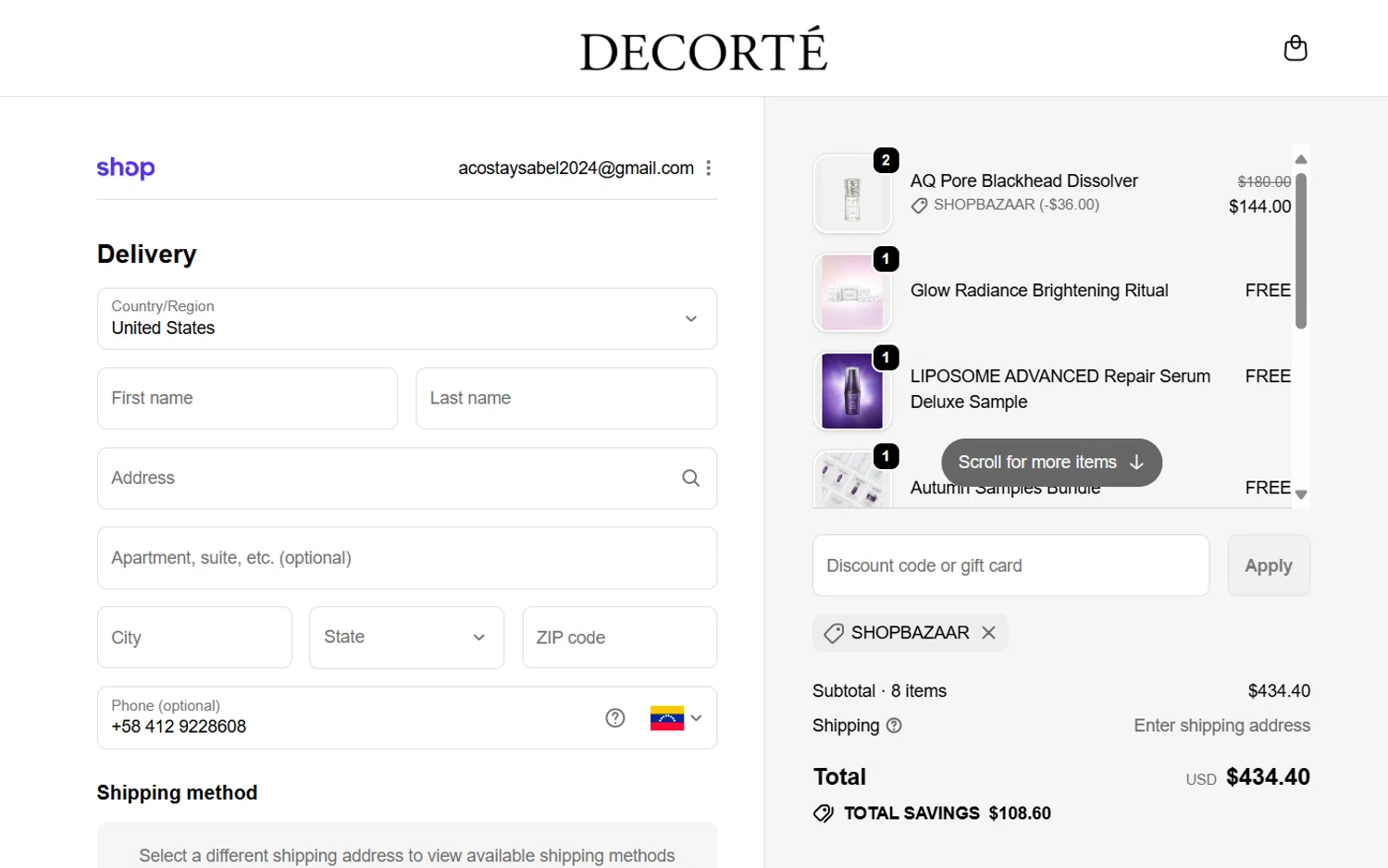Open the State dropdown

406,638
